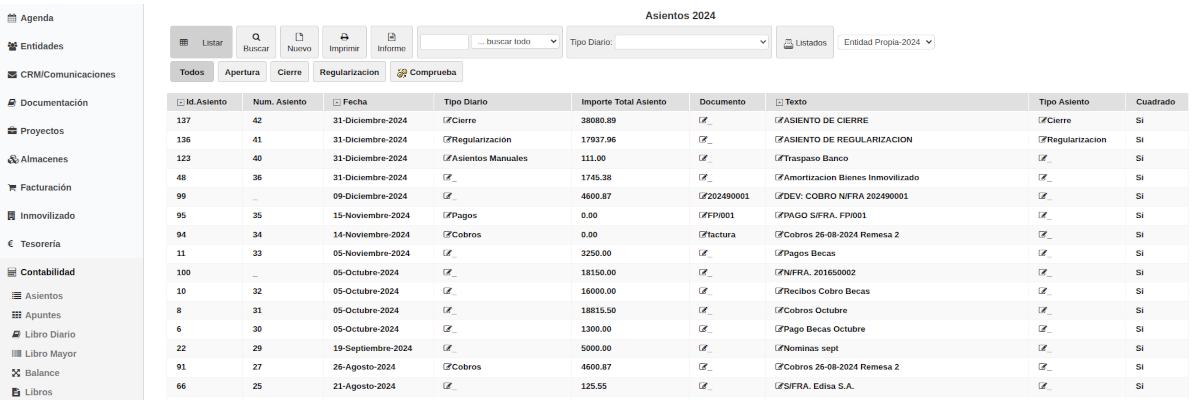Open the Informe report button

pos(391,42)
